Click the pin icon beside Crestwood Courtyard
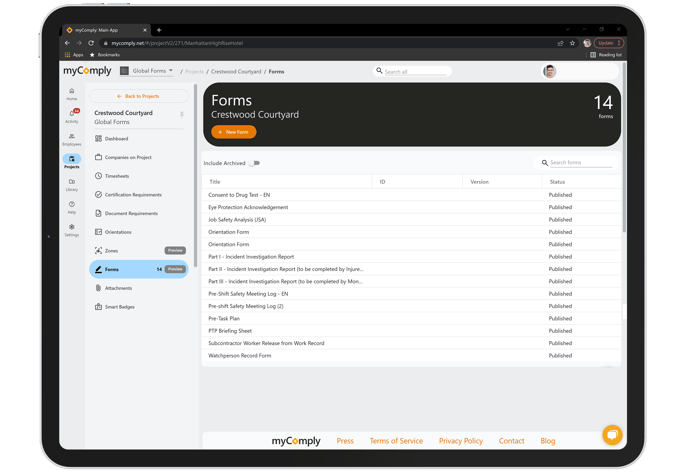Image resolution: width=688 pixels, height=473 pixels. pos(182,115)
